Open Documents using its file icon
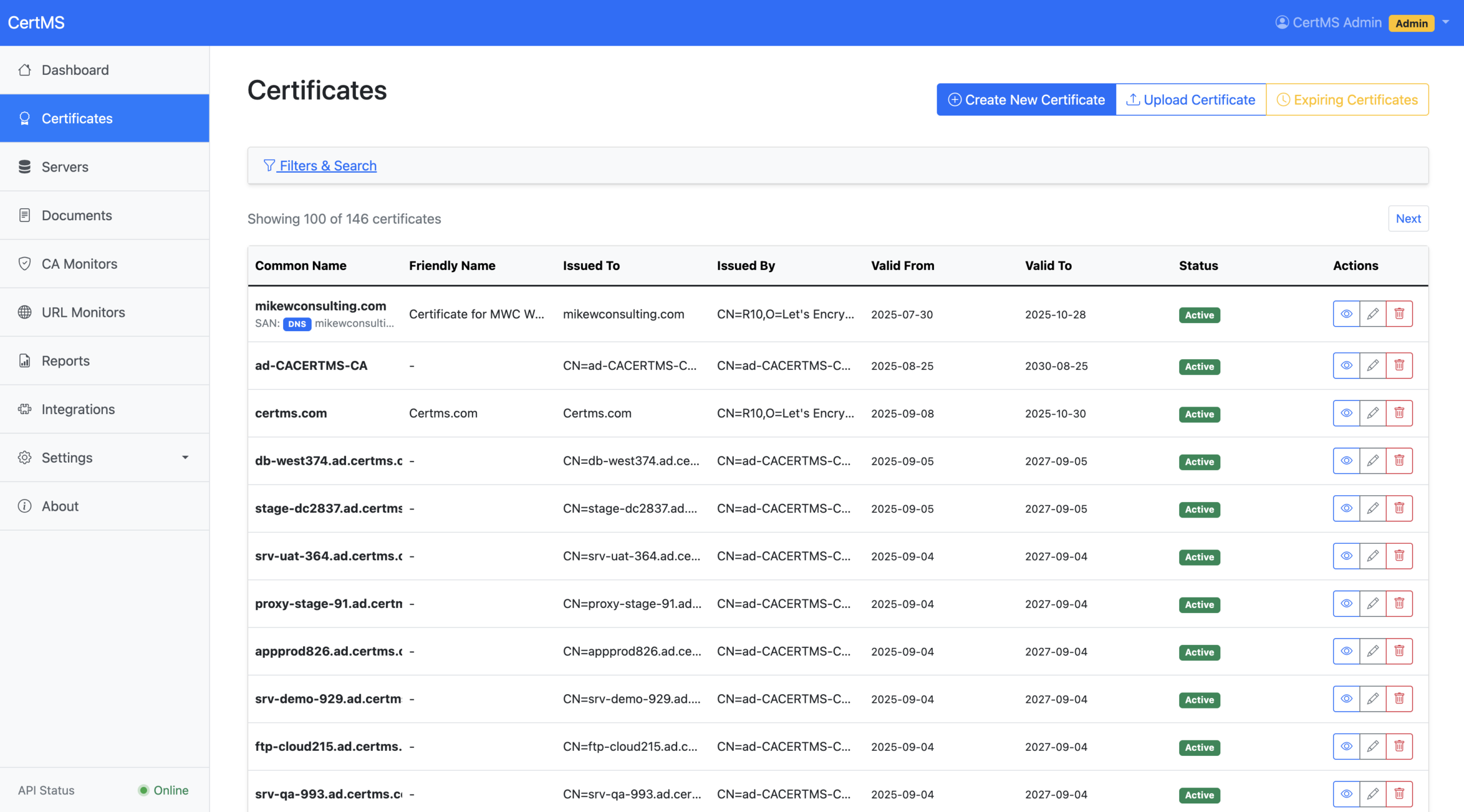The image size is (1464, 812). coord(25,215)
